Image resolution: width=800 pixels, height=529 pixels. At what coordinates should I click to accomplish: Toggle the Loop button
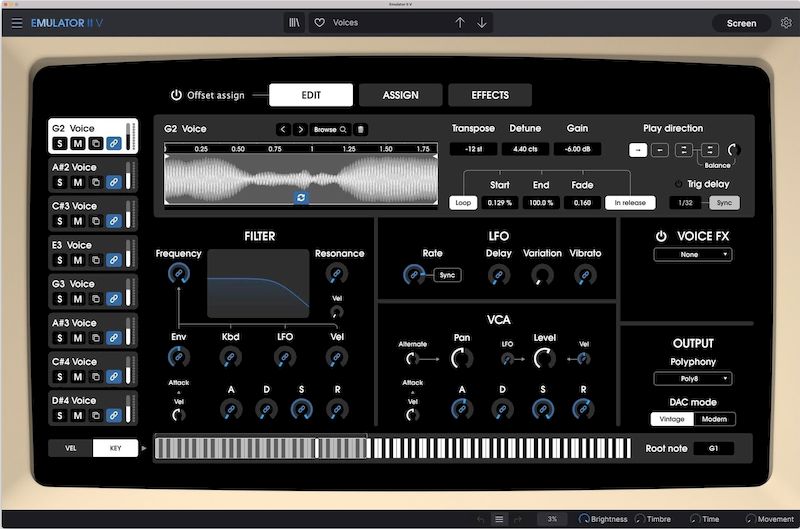[463, 203]
